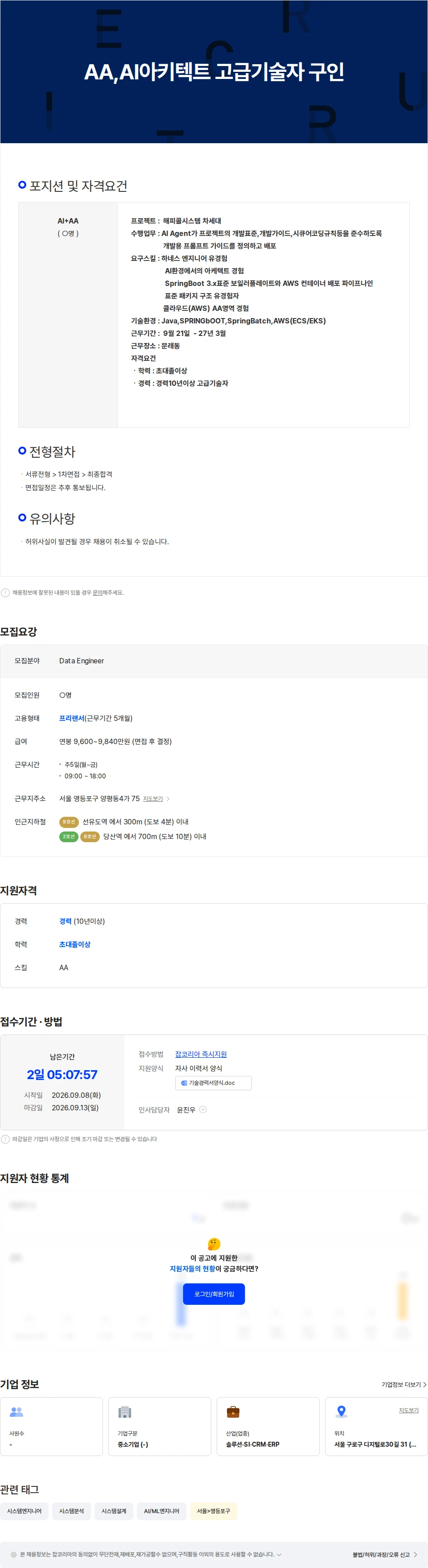428x1568 pixels.
Task: Click the 9호선 badge beside 선유도역
Action: pos(69,822)
